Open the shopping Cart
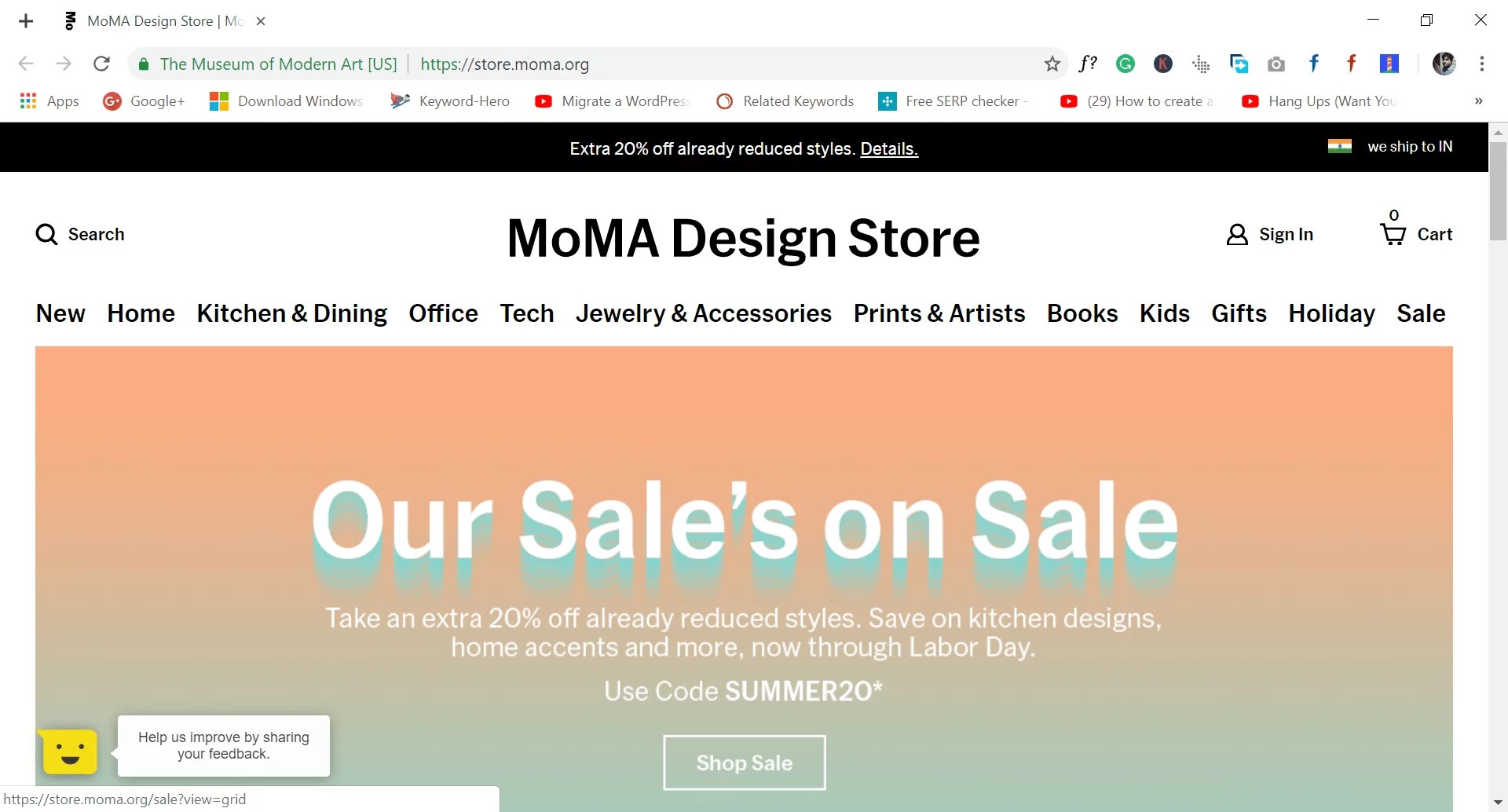 (1417, 234)
